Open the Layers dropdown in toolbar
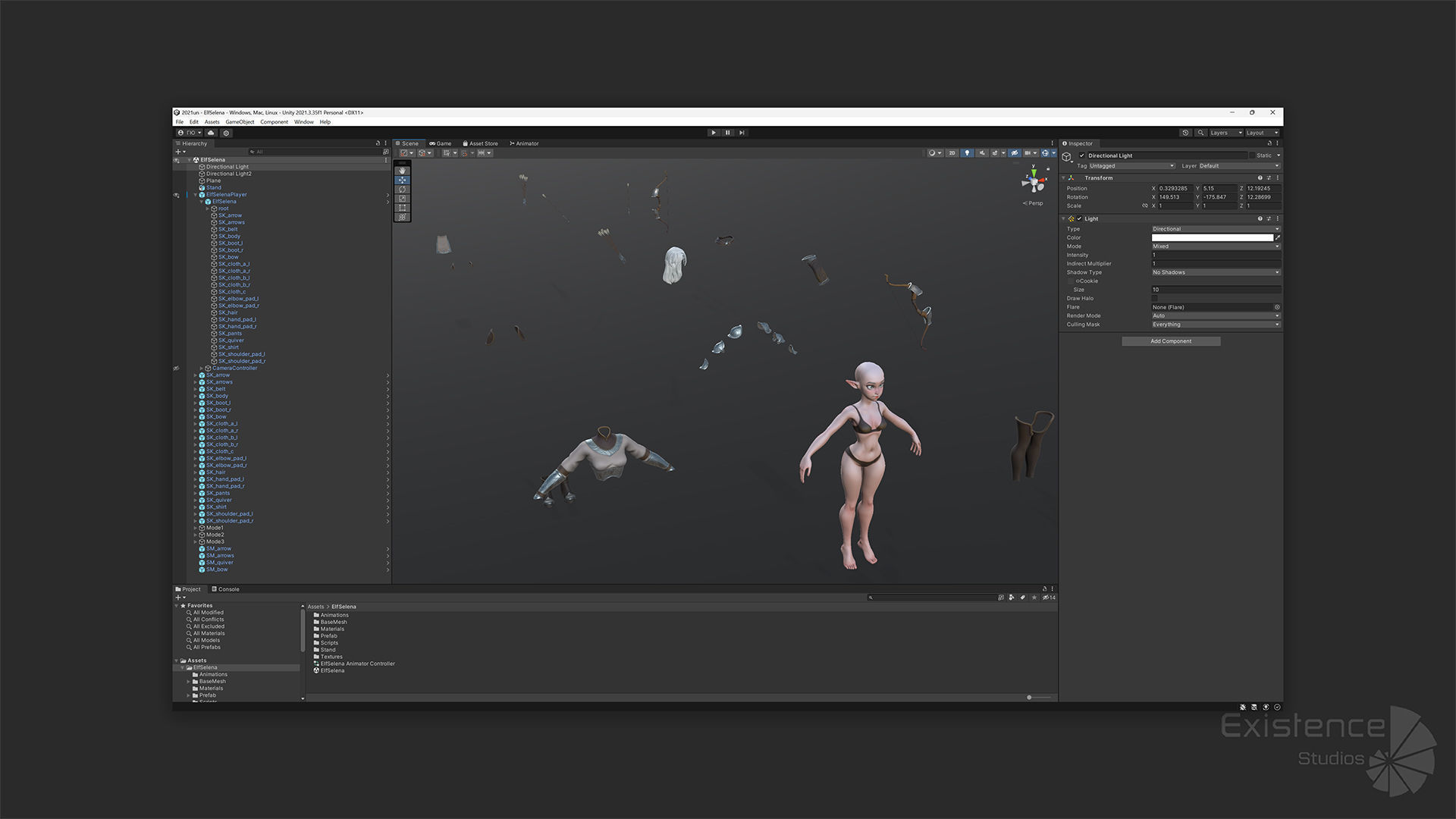This screenshot has width=1456, height=819. click(1225, 133)
